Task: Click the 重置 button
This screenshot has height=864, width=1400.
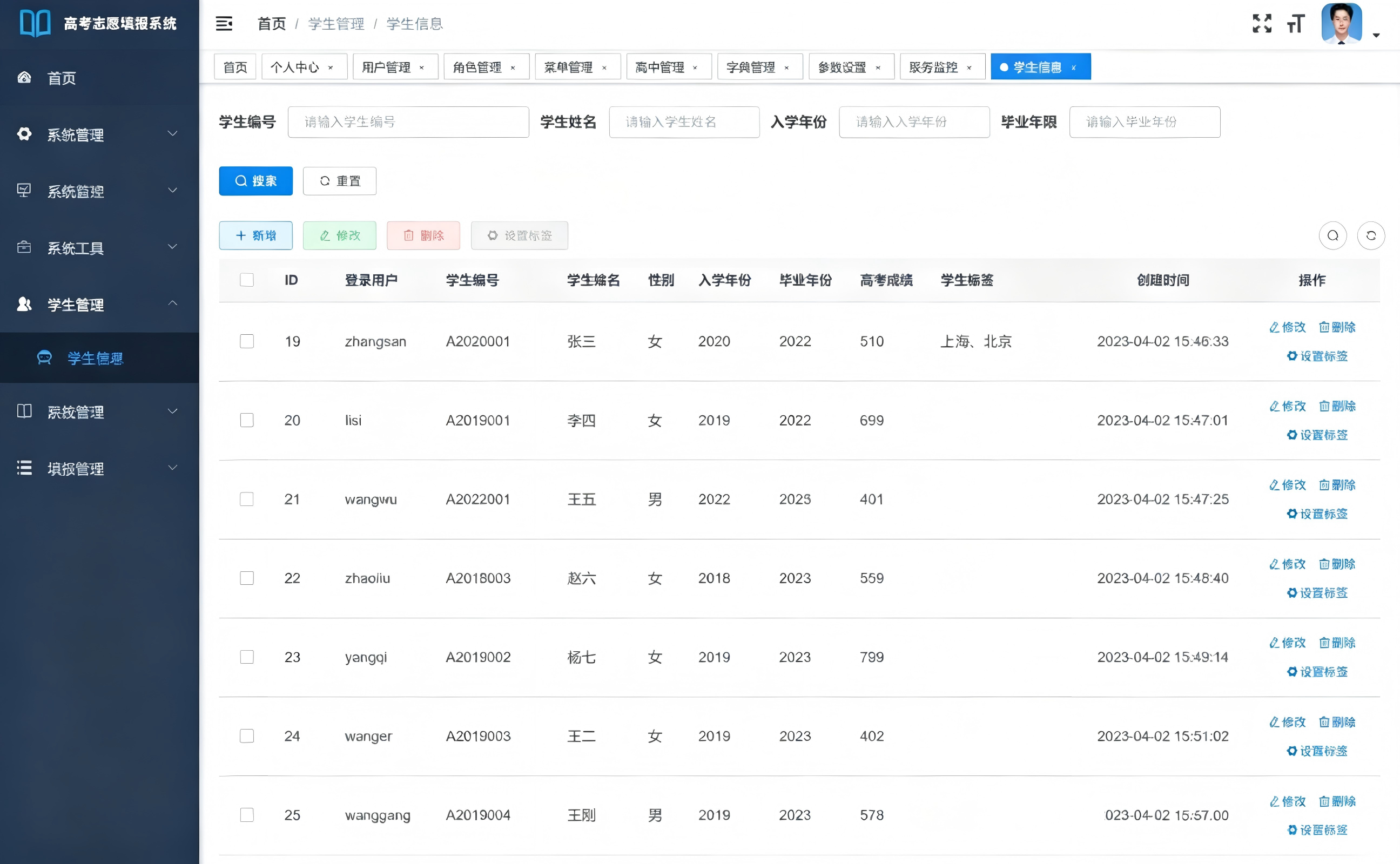Action: [x=339, y=180]
